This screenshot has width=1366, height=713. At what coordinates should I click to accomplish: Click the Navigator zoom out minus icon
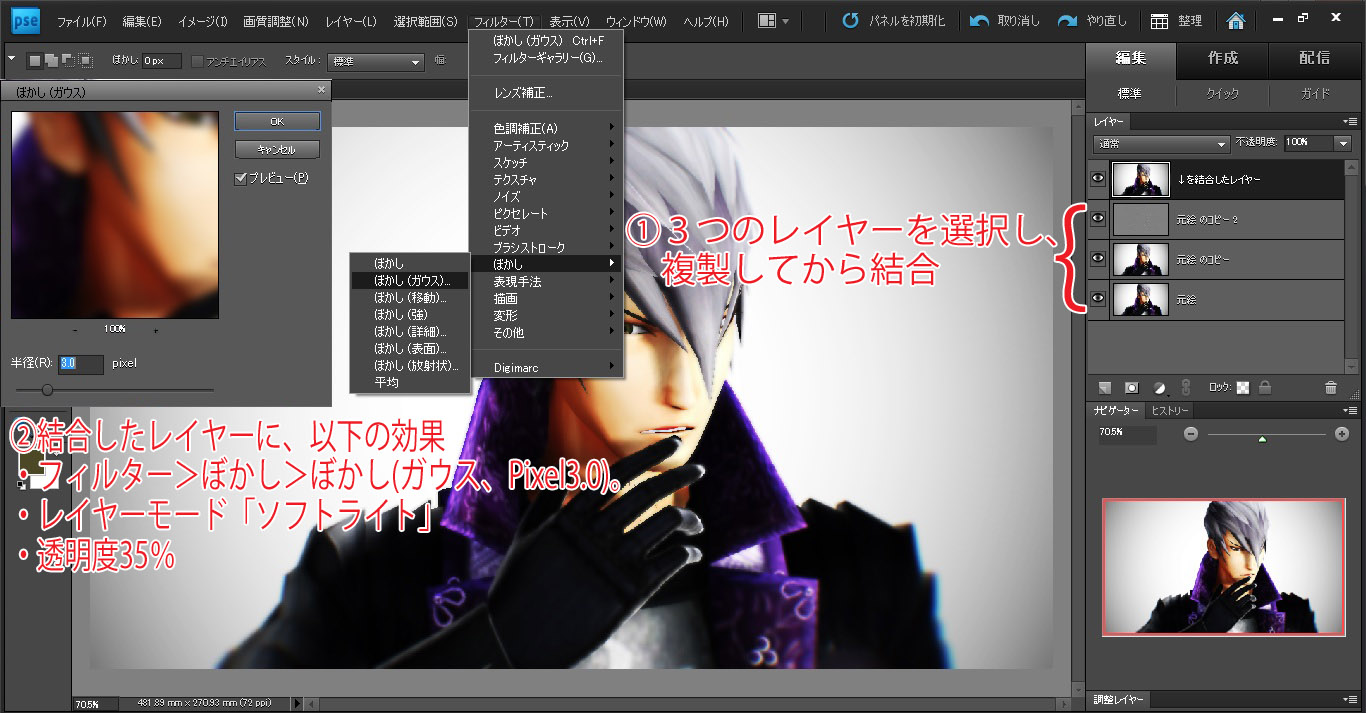tap(1190, 434)
